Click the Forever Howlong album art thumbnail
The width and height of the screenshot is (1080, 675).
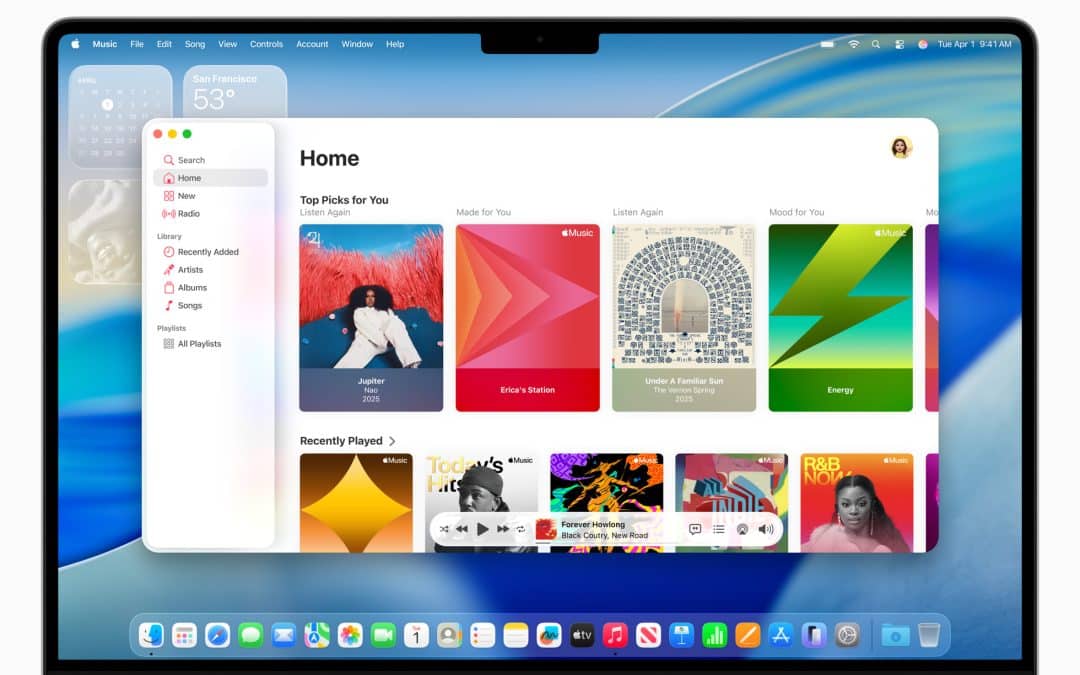point(546,529)
